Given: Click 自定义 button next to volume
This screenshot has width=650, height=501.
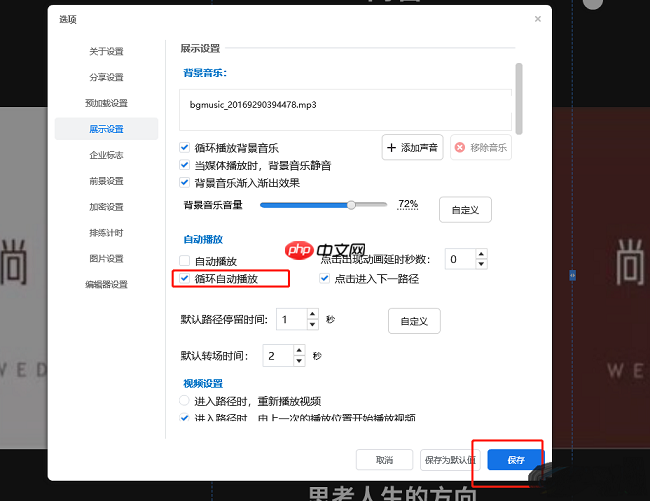Looking at the screenshot, I should tap(465, 210).
